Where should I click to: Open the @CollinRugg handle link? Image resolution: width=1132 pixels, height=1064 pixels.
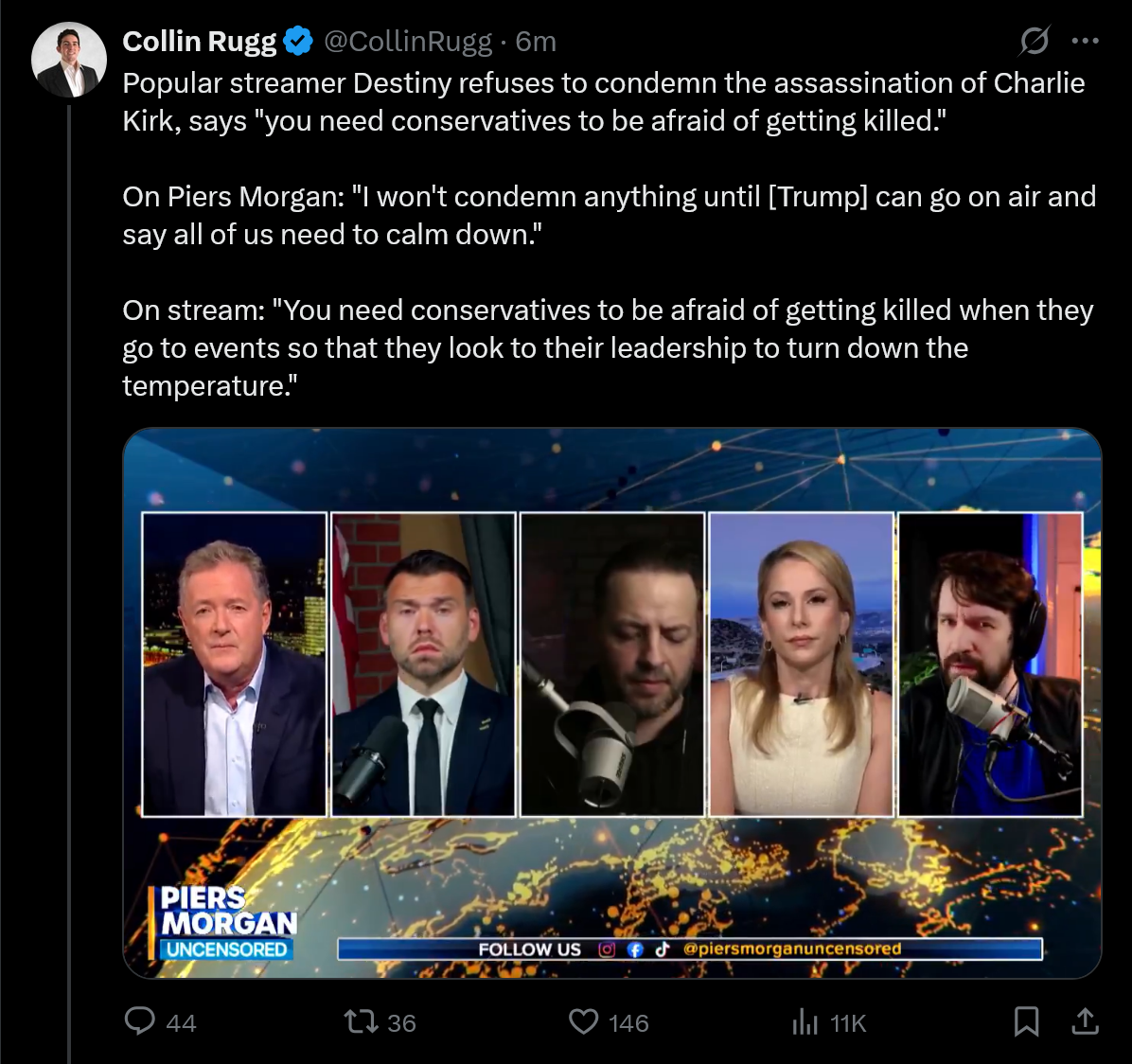408,42
